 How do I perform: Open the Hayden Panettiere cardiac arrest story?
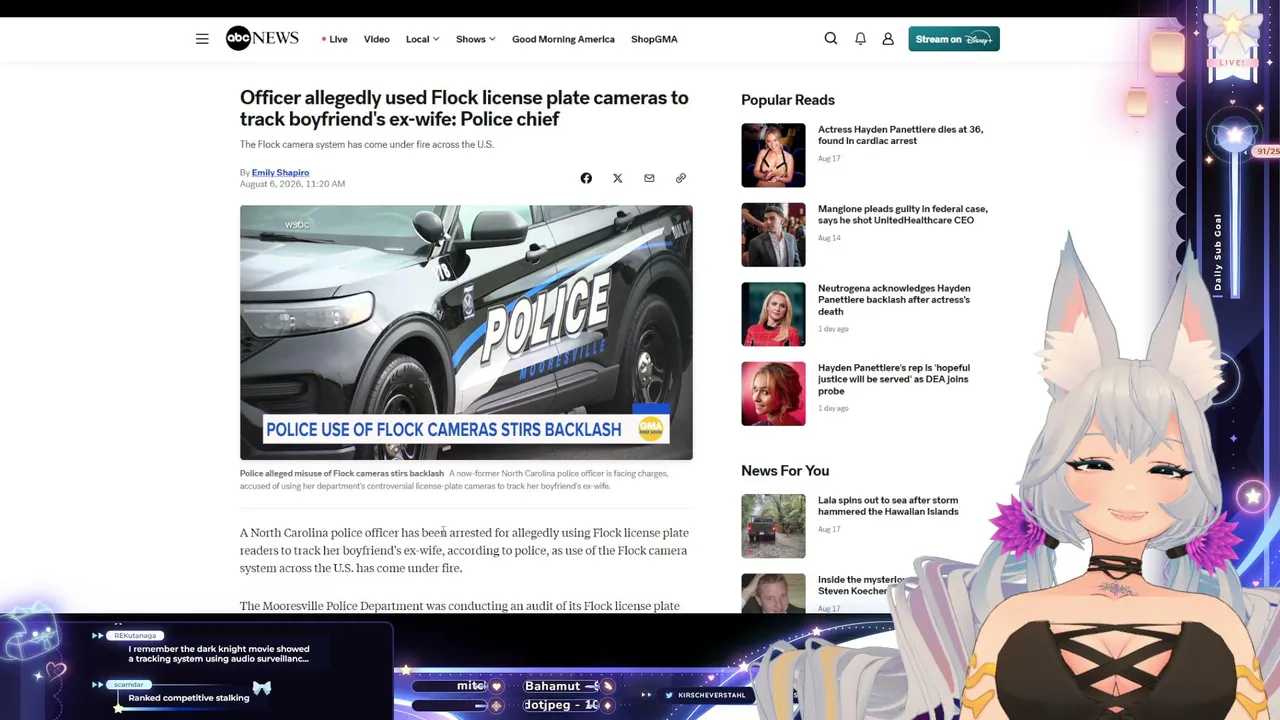tap(900, 135)
